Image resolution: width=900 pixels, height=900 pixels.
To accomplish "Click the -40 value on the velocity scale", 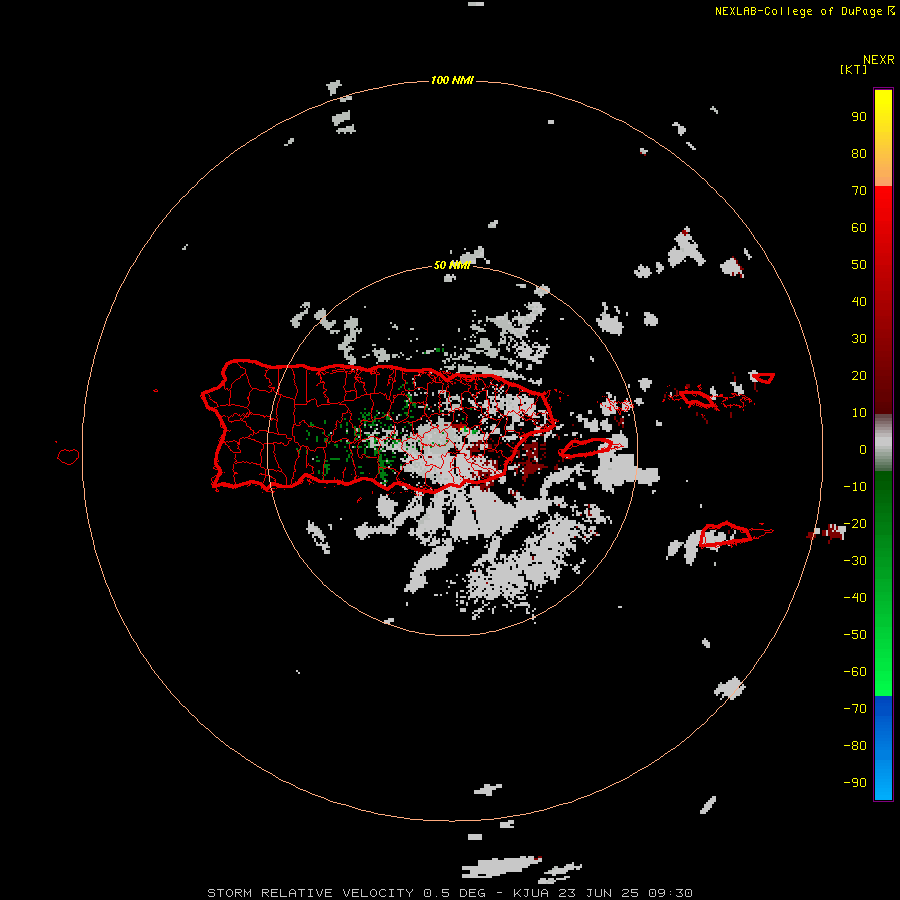I will click(x=855, y=598).
